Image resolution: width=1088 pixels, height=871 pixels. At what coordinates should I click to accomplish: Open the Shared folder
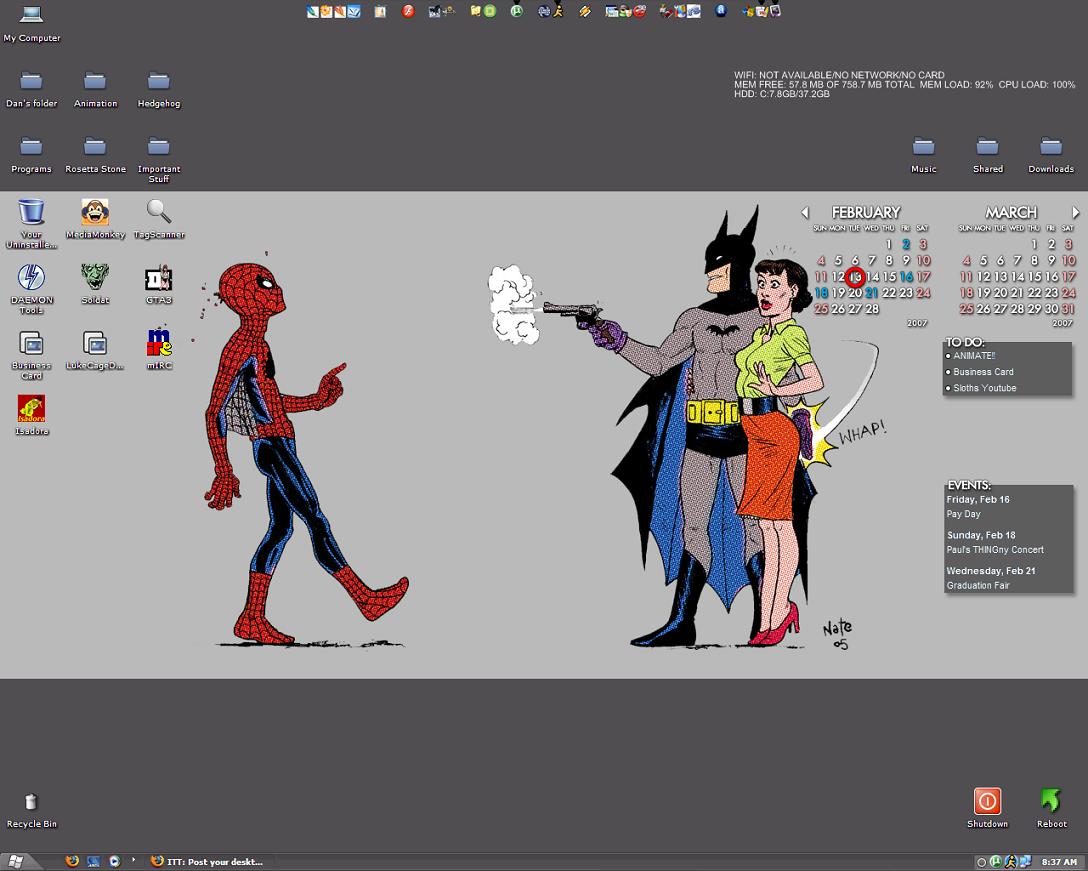coord(987,155)
